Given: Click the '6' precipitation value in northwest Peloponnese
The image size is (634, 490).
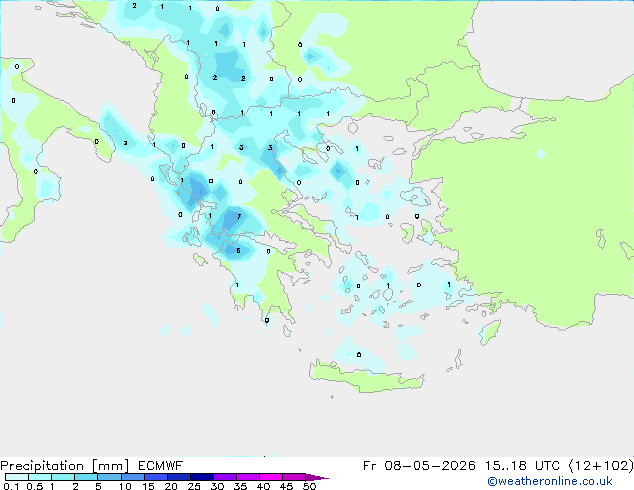Looking at the screenshot, I should [239, 251].
